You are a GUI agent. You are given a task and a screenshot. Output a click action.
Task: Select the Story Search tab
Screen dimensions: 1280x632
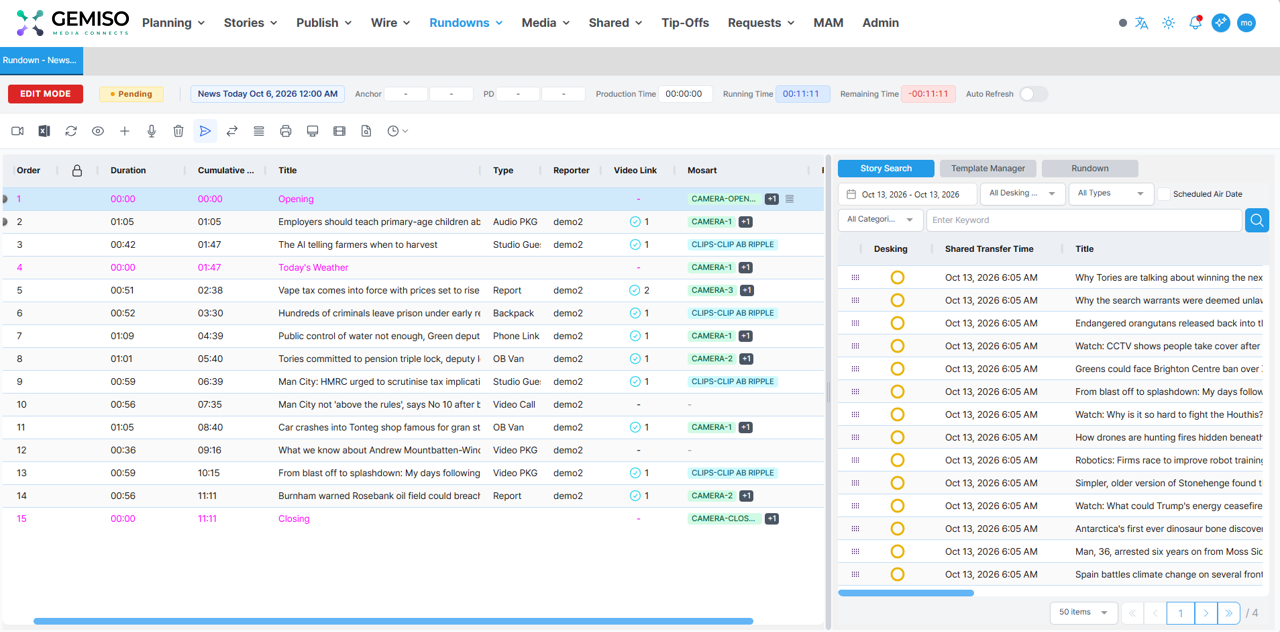[886, 169]
